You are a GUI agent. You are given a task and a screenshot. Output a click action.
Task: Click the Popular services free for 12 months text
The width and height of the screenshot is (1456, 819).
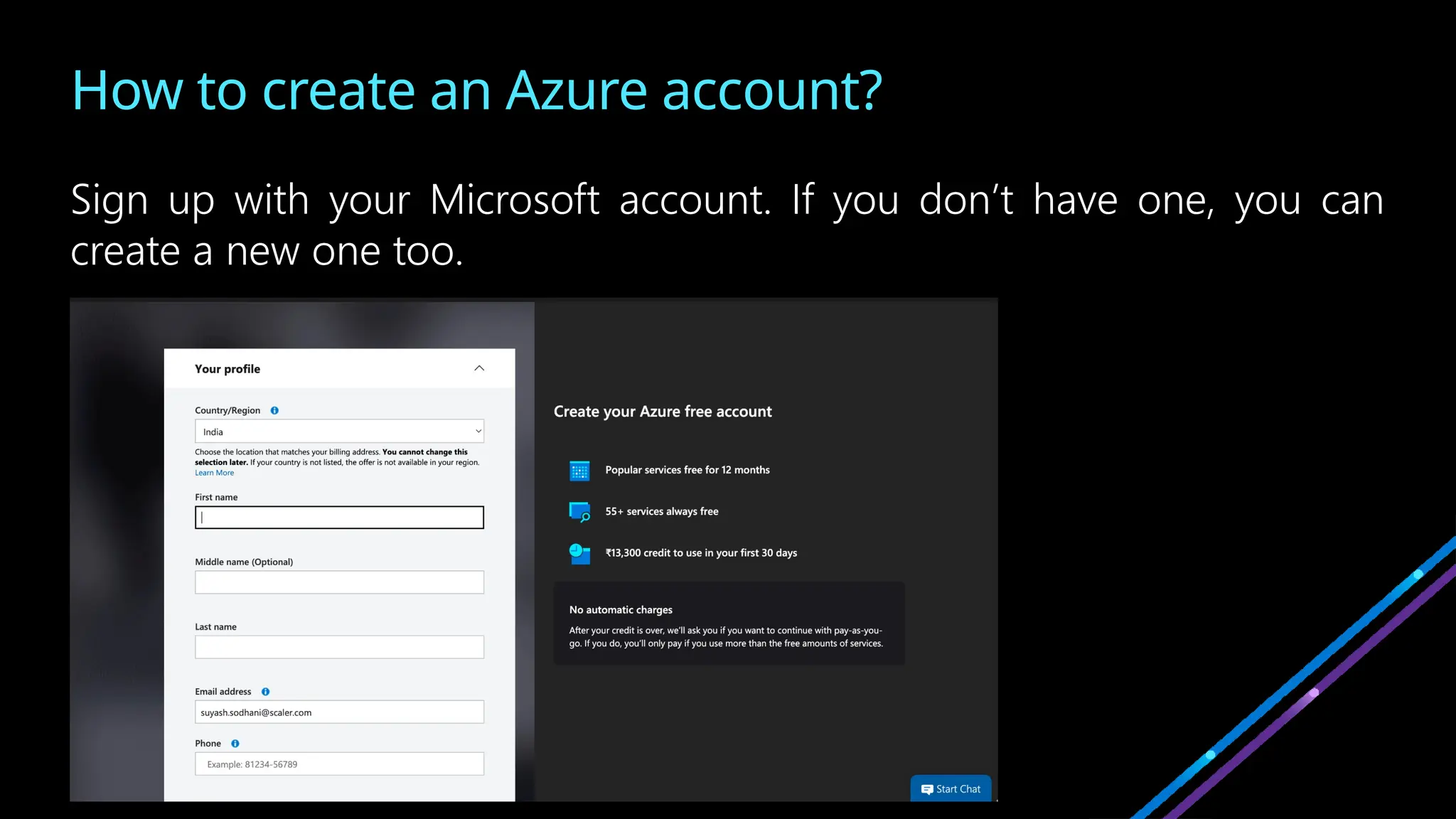click(x=687, y=470)
